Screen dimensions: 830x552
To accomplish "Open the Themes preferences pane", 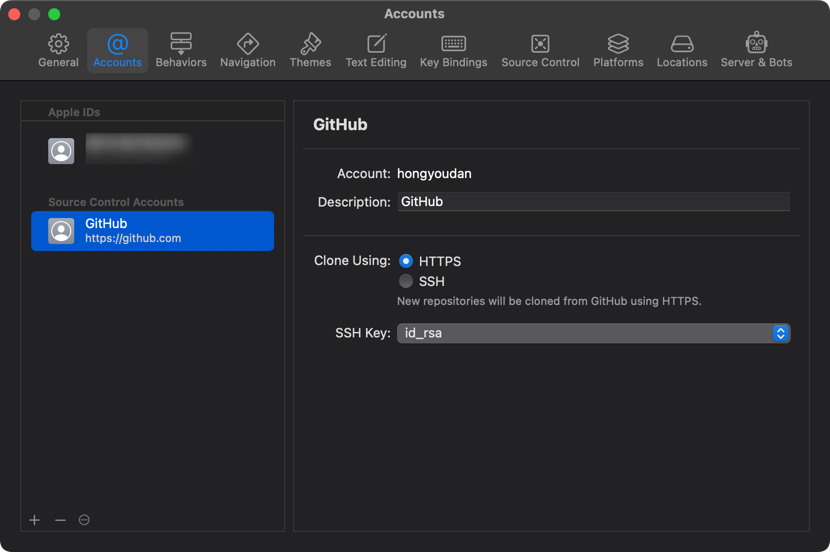I will point(310,50).
